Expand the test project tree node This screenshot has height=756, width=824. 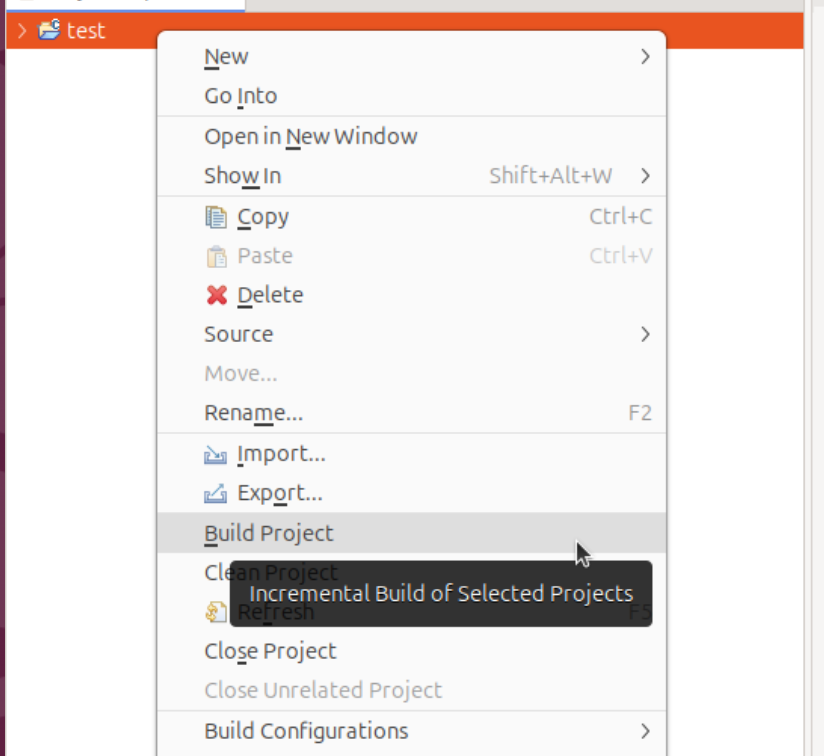click(22, 30)
